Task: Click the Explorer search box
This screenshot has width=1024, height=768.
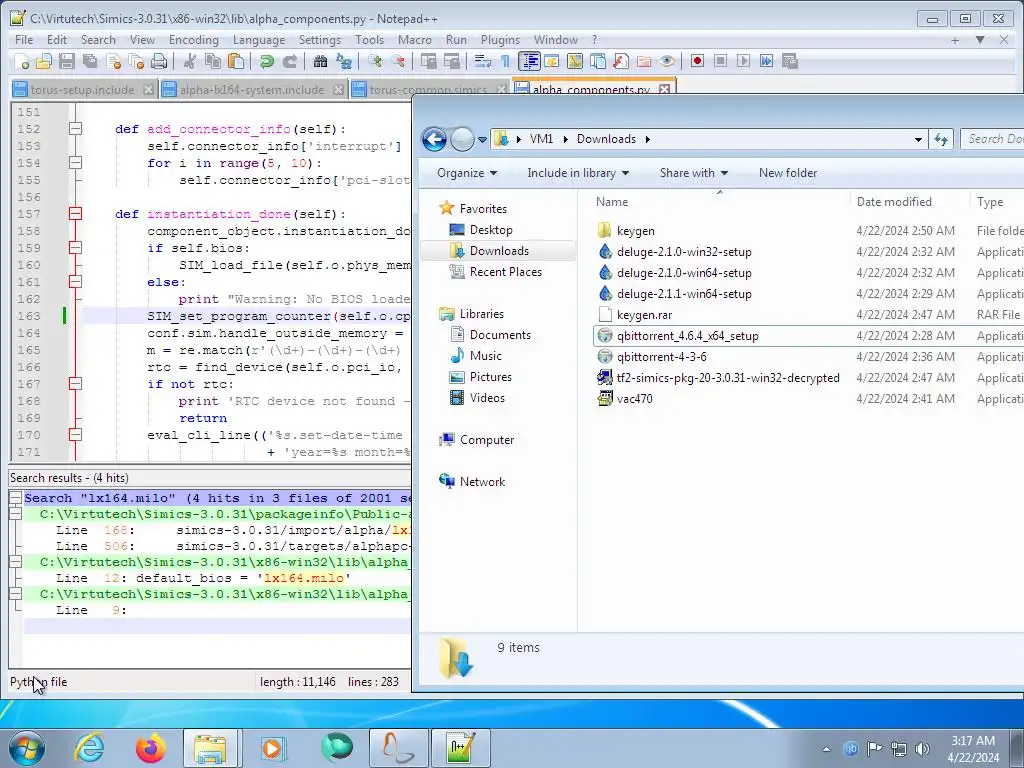Action: pyautogui.click(x=992, y=139)
